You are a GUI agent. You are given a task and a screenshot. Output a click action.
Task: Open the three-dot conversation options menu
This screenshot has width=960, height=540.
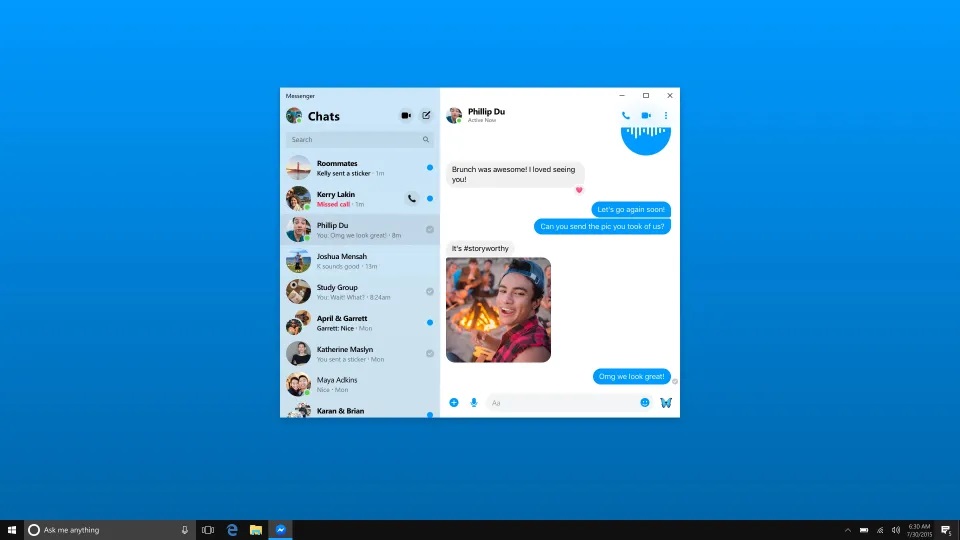pos(666,116)
